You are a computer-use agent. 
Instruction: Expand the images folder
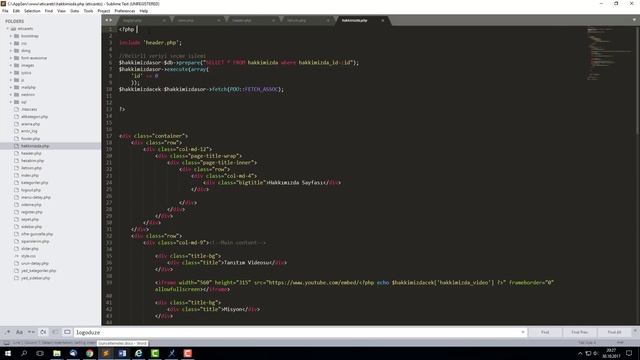(11, 65)
